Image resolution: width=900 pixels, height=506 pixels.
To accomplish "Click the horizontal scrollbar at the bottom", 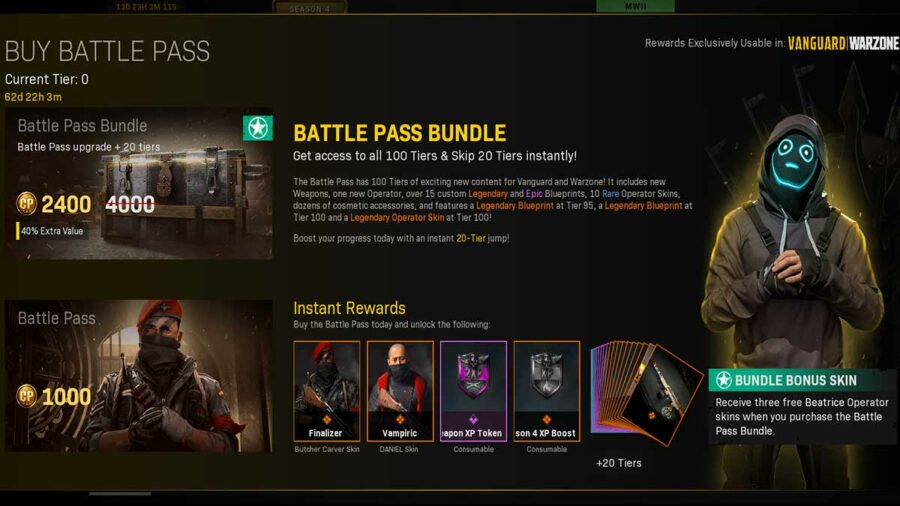I will 120,493.
